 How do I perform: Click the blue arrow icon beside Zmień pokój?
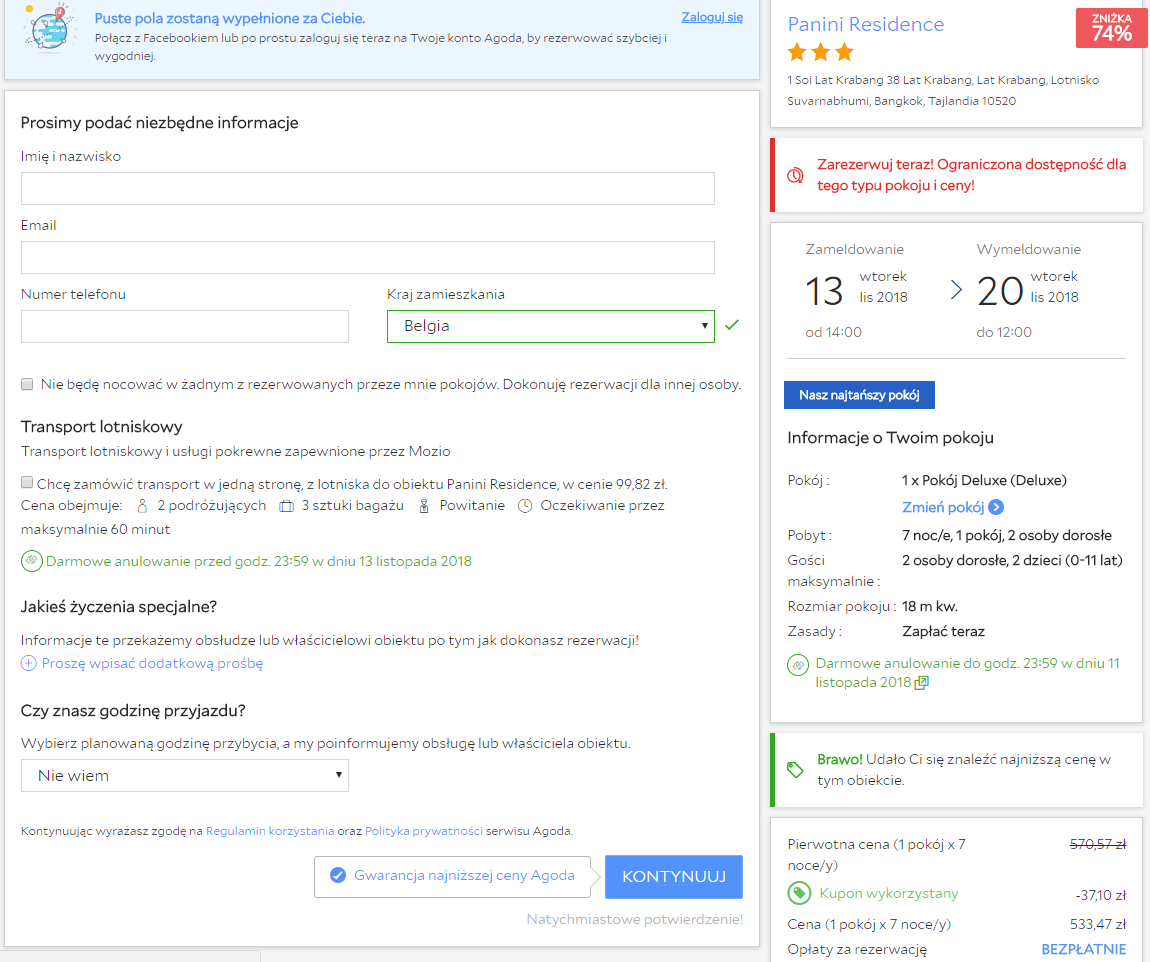(996, 507)
